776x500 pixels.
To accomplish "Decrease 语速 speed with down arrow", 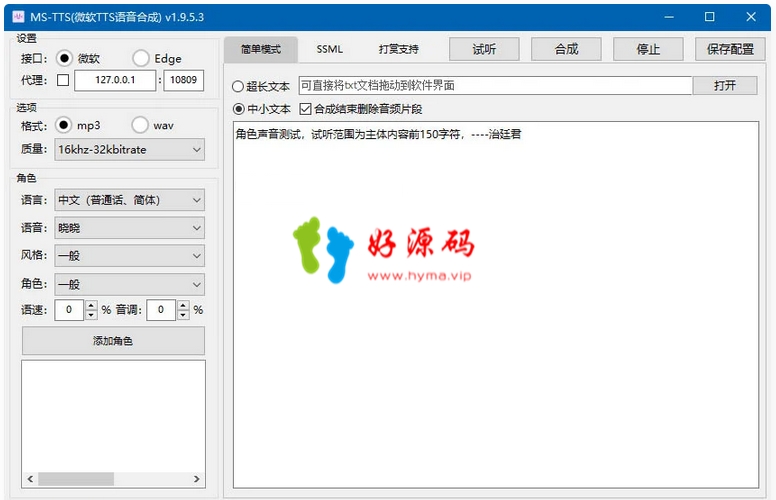I will [91, 314].
